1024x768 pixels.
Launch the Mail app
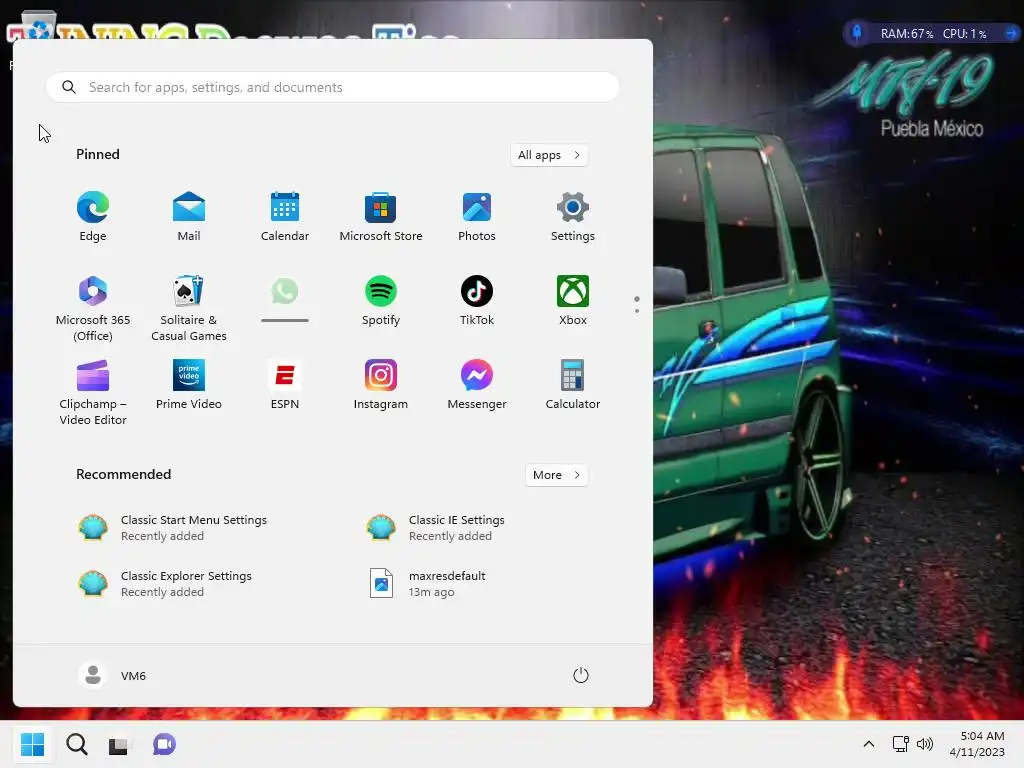pos(189,217)
